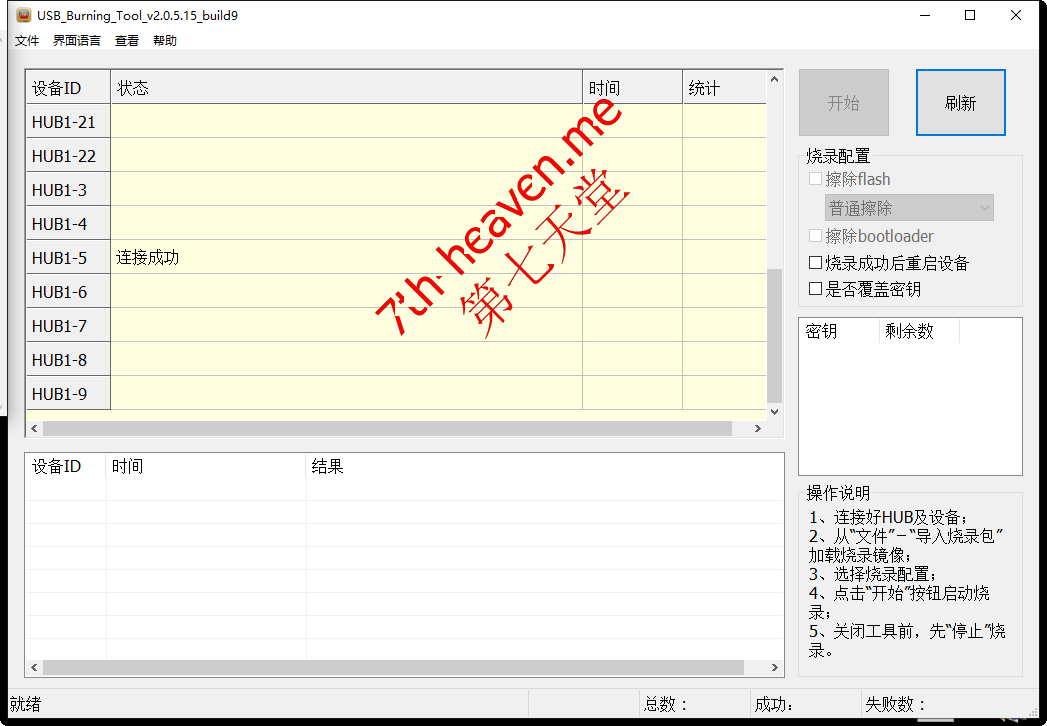Open the 查看 menu
This screenshot has width=1047, height=726.
pyautogui.click(x=127, y=40)
